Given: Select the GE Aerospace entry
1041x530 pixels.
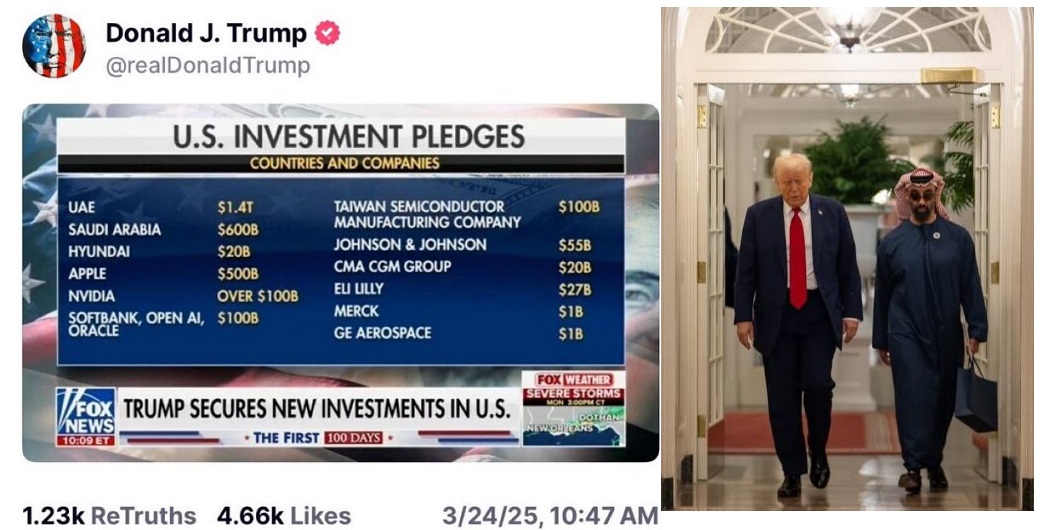Looking at the screenshot, I should [382, 333].
